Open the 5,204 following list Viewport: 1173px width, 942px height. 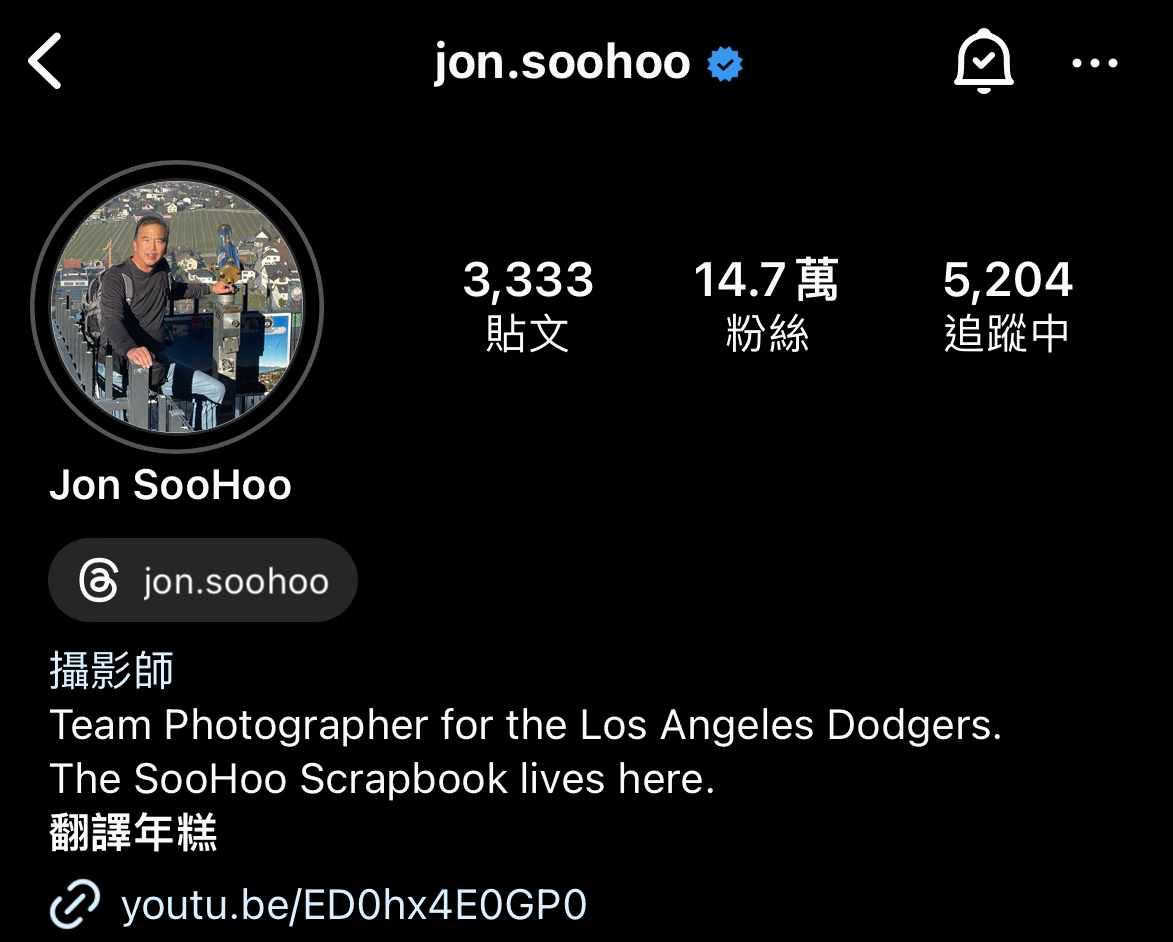(1008, 304)
